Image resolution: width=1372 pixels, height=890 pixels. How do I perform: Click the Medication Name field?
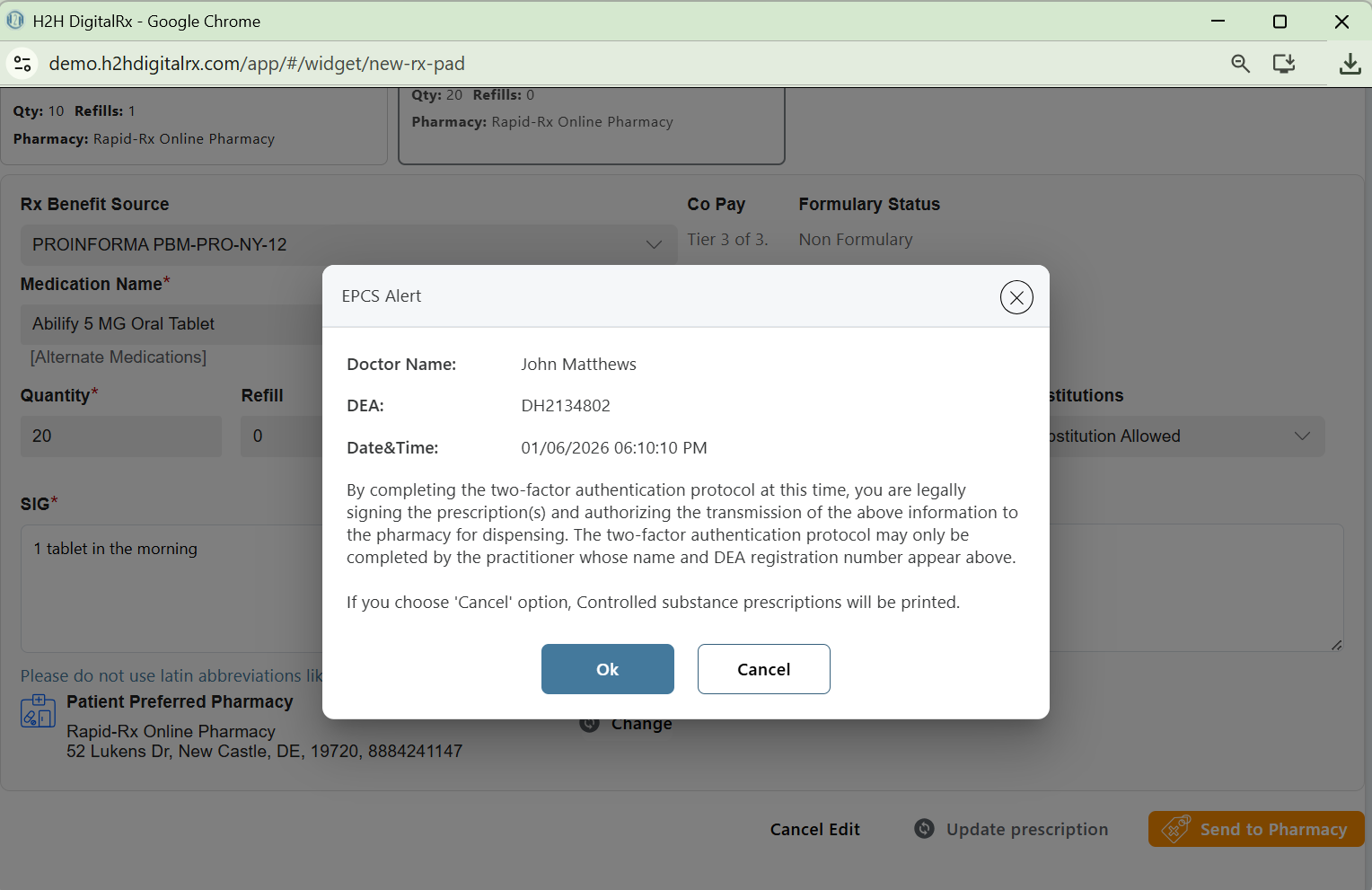[171, 324]
